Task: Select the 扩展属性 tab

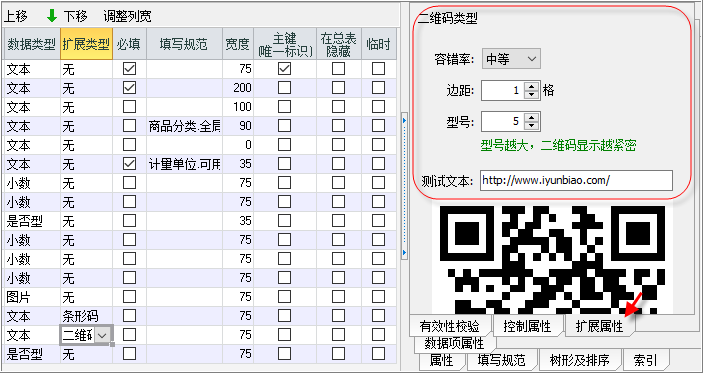Action: coord(599,325)
